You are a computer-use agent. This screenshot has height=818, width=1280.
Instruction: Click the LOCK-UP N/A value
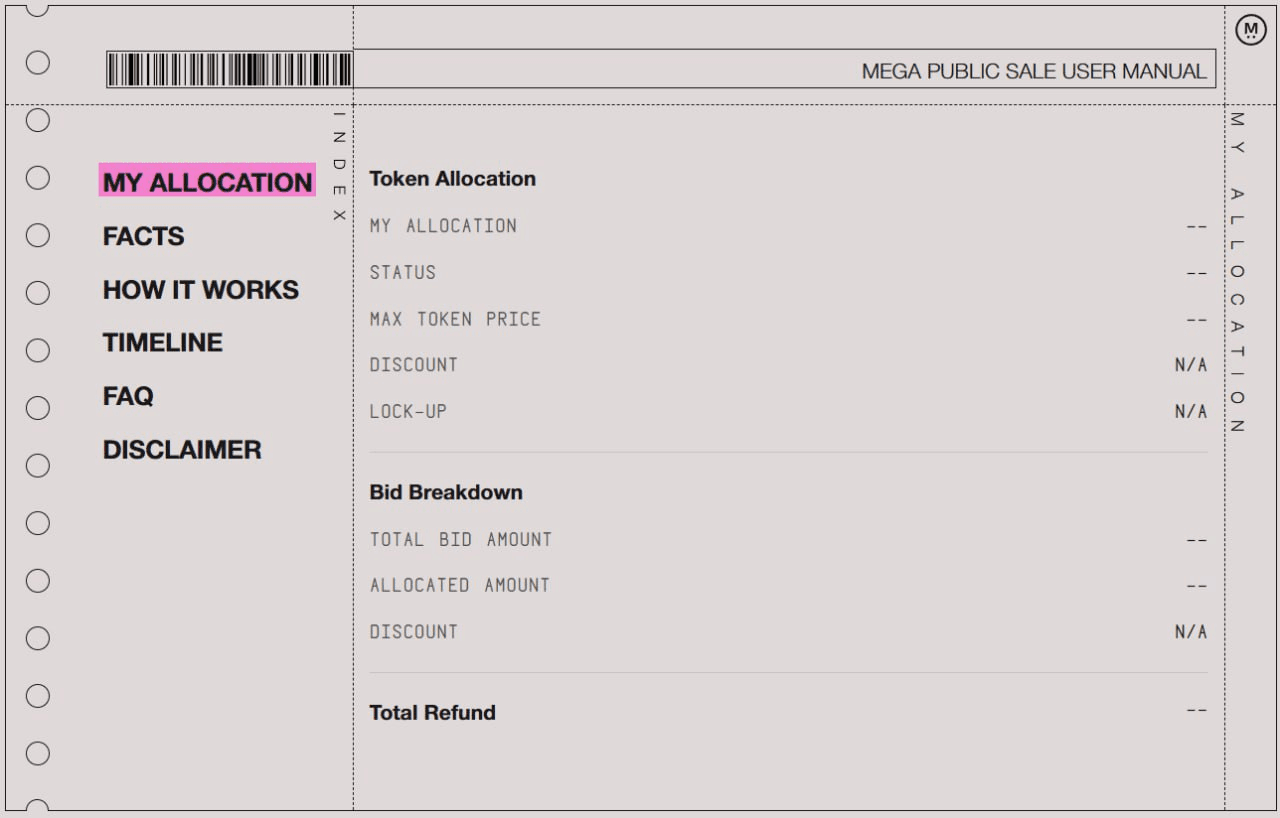click(x=1190, y=412)
